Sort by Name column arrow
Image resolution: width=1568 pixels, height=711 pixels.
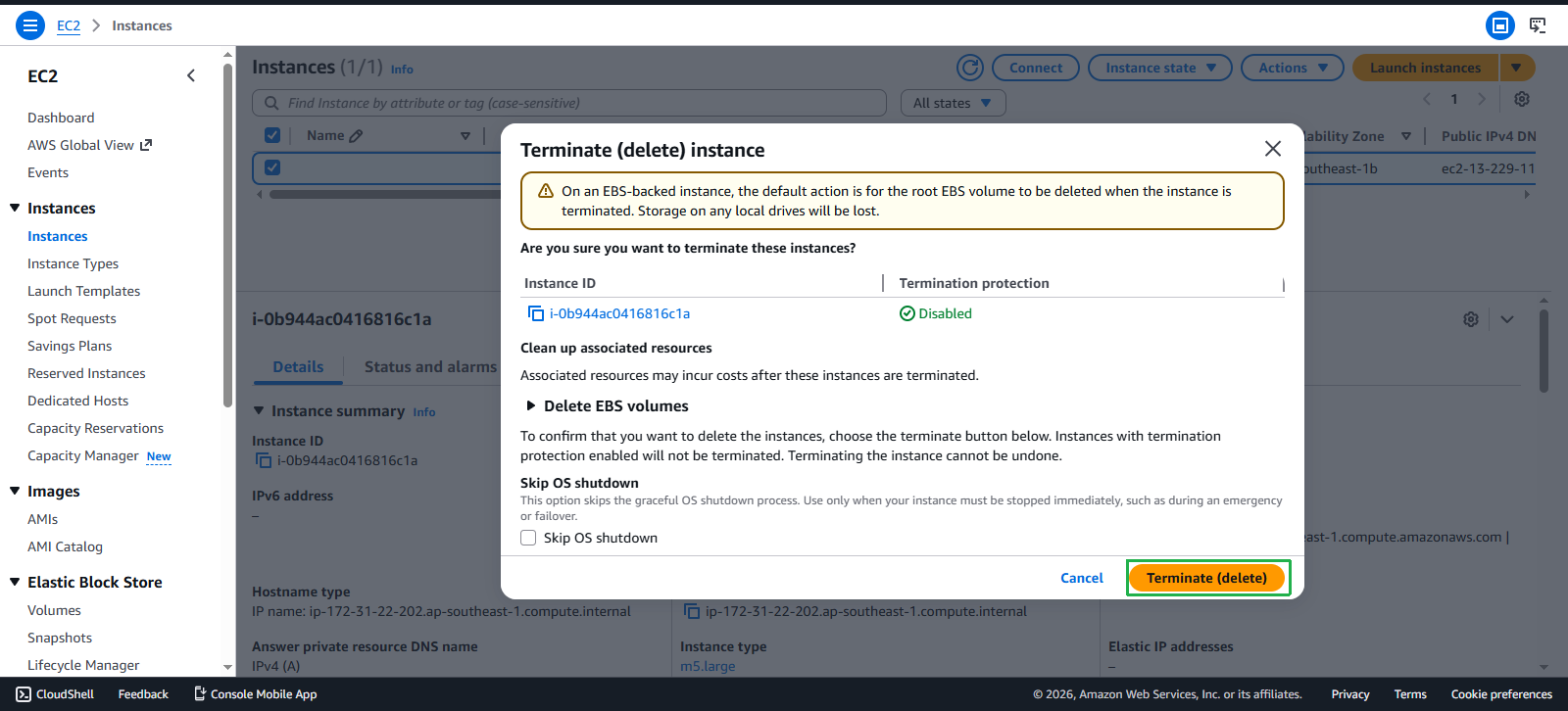click(465, 136)
